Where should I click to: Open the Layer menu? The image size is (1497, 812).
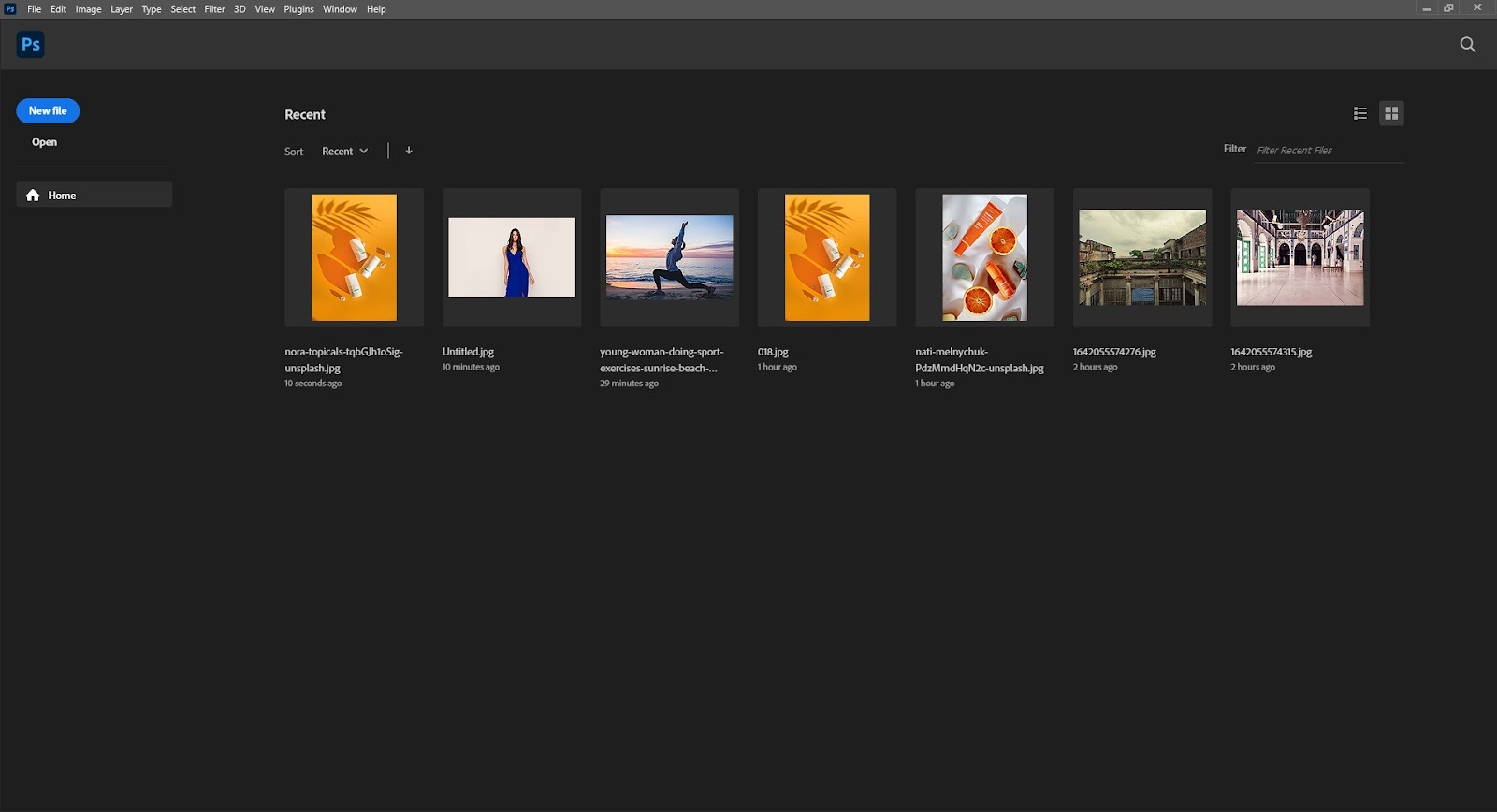tap(122, 9)
